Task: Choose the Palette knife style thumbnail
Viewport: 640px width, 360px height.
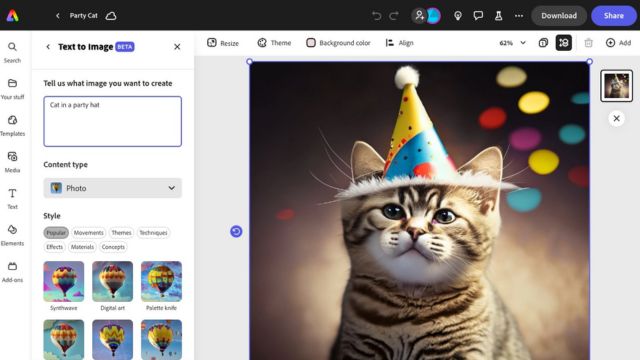Action: pyautogui.click(x=161, y=281)
